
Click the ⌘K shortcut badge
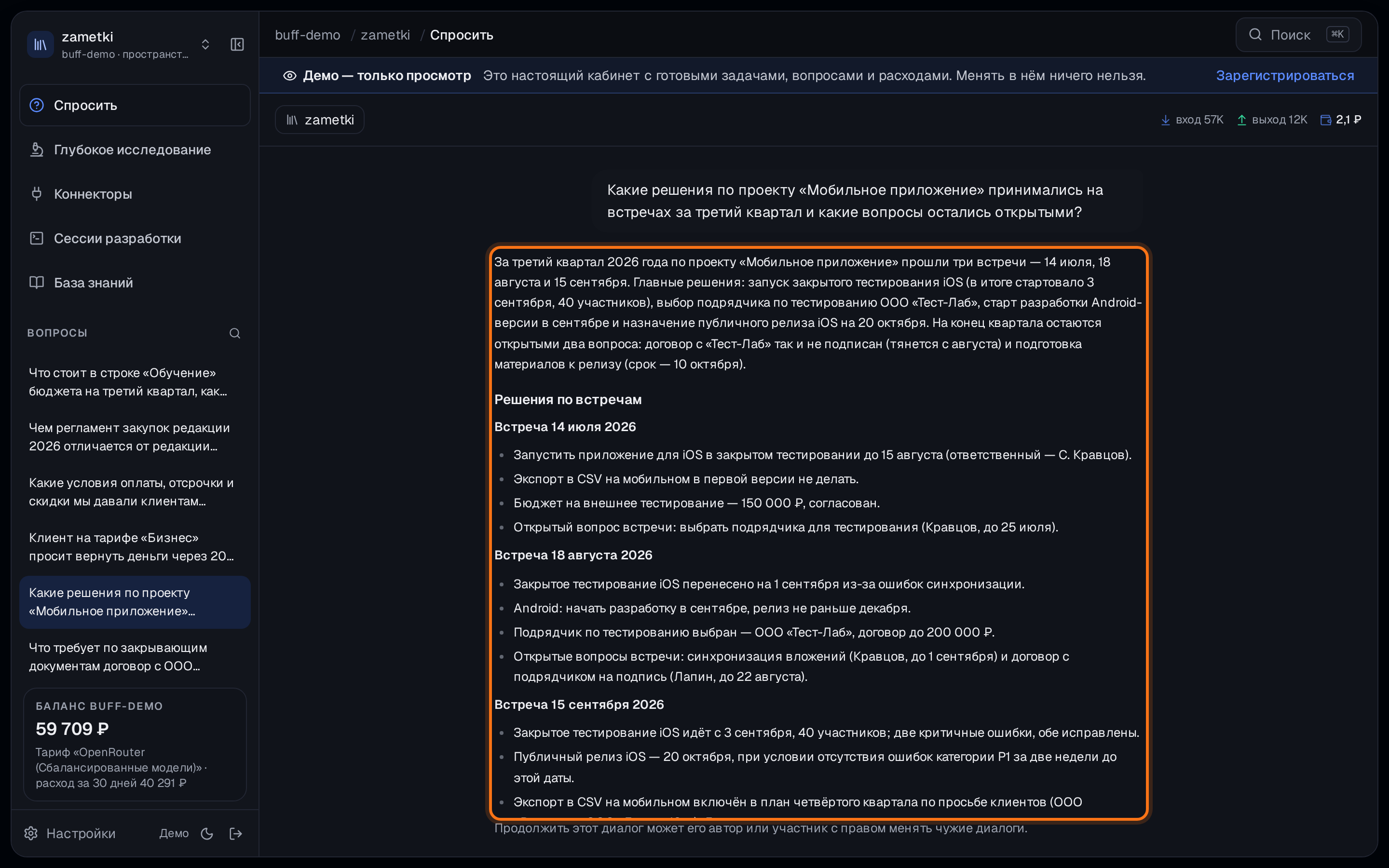(x=1337, y=34)
